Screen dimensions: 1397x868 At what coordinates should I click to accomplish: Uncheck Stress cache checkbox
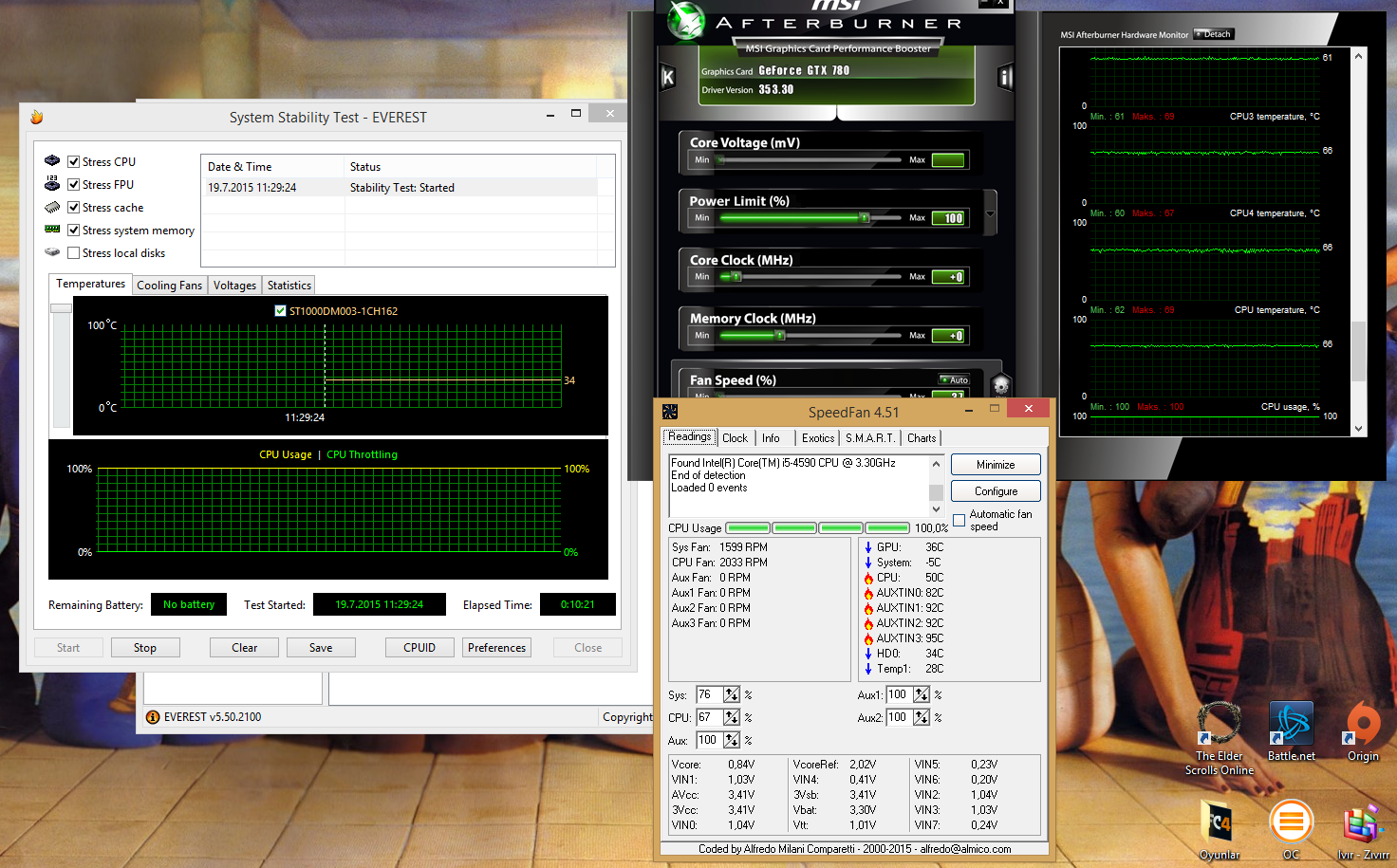click(x=73, y=207)
